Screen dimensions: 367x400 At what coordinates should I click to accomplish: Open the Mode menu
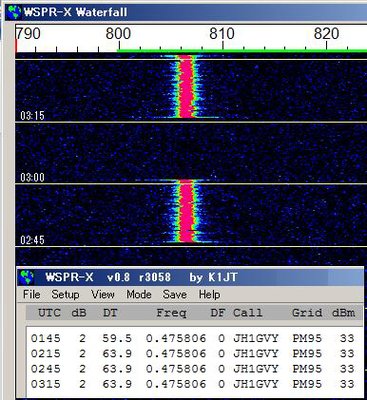pyautogui.click(x=139, y=295)
